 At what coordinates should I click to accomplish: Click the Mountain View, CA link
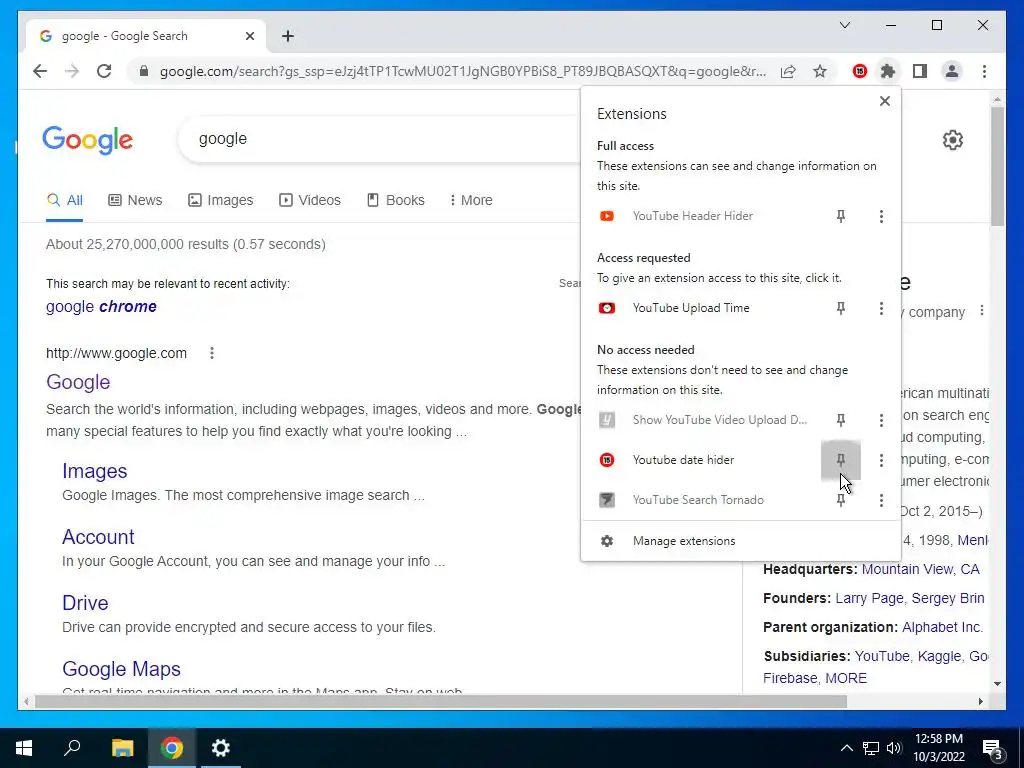pos(921,569)
